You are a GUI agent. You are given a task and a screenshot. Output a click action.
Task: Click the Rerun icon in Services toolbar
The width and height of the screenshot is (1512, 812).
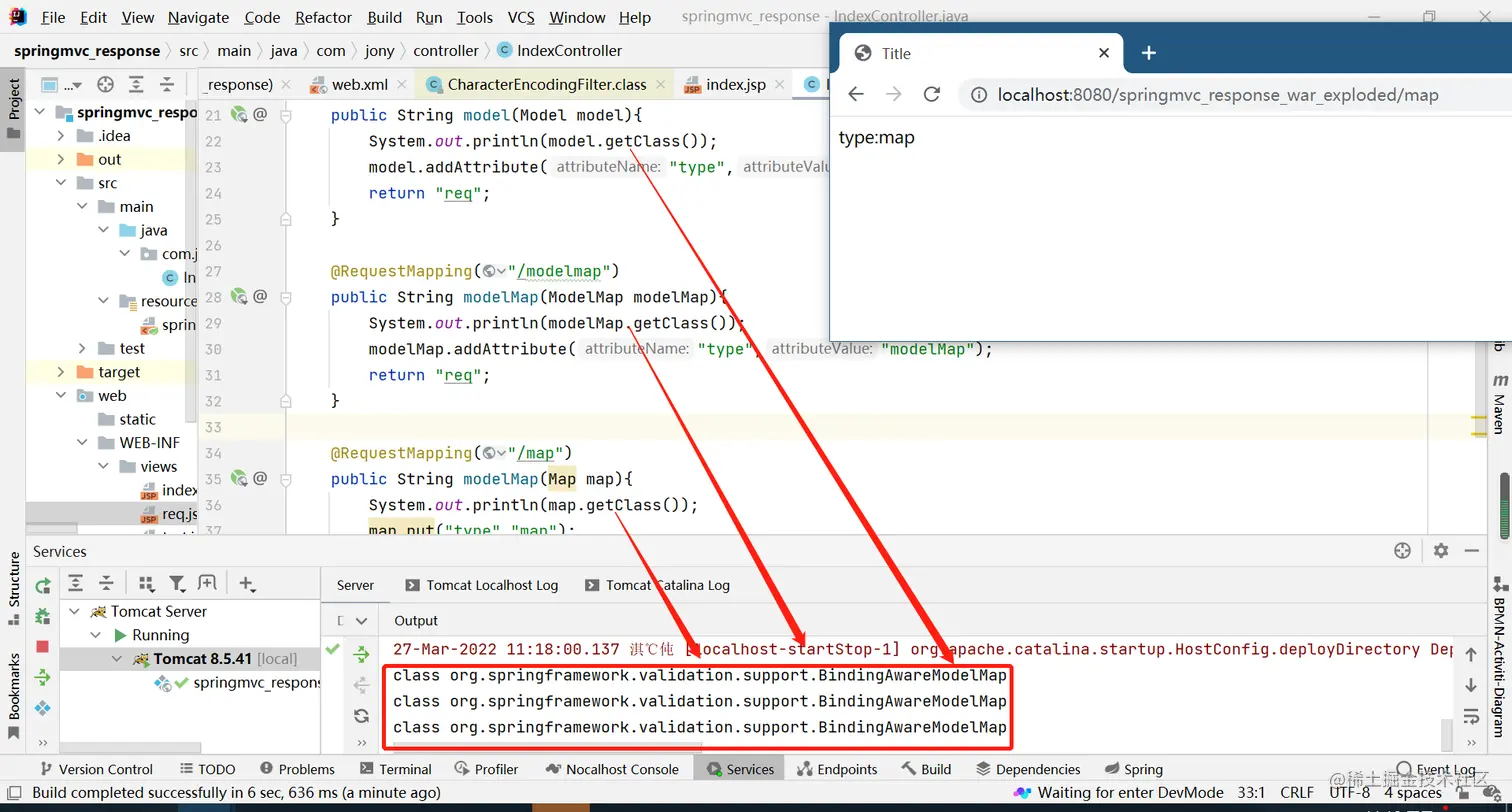tap(43, 585)
